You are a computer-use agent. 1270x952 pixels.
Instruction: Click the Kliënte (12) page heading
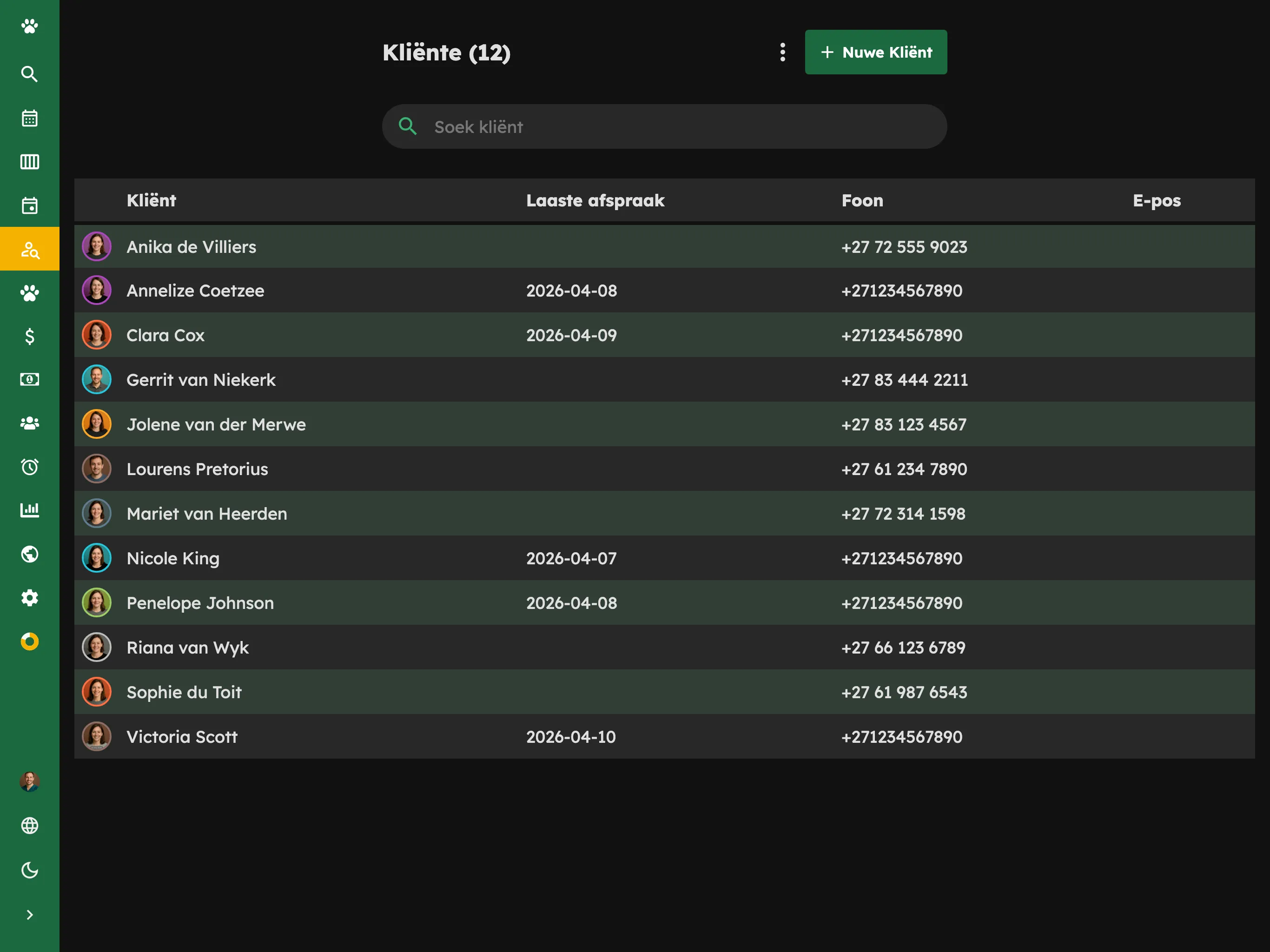(447, 53)
